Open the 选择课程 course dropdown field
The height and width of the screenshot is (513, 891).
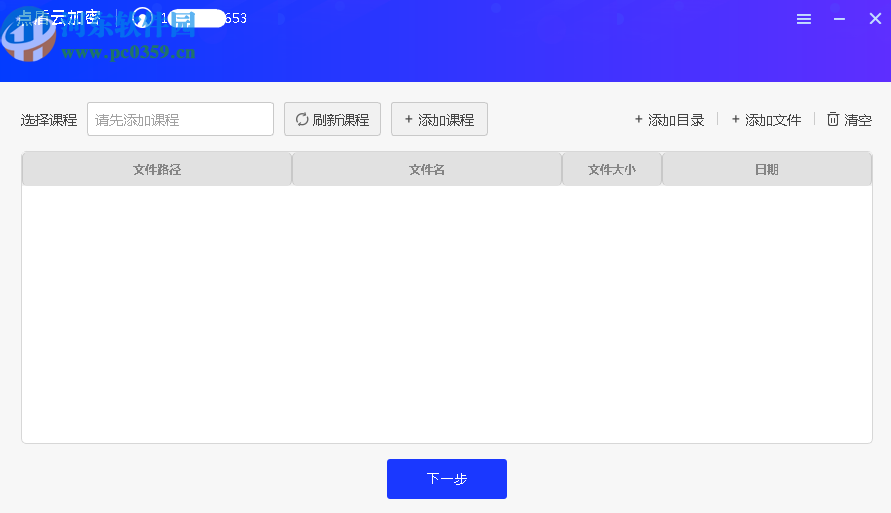point(180,119)
